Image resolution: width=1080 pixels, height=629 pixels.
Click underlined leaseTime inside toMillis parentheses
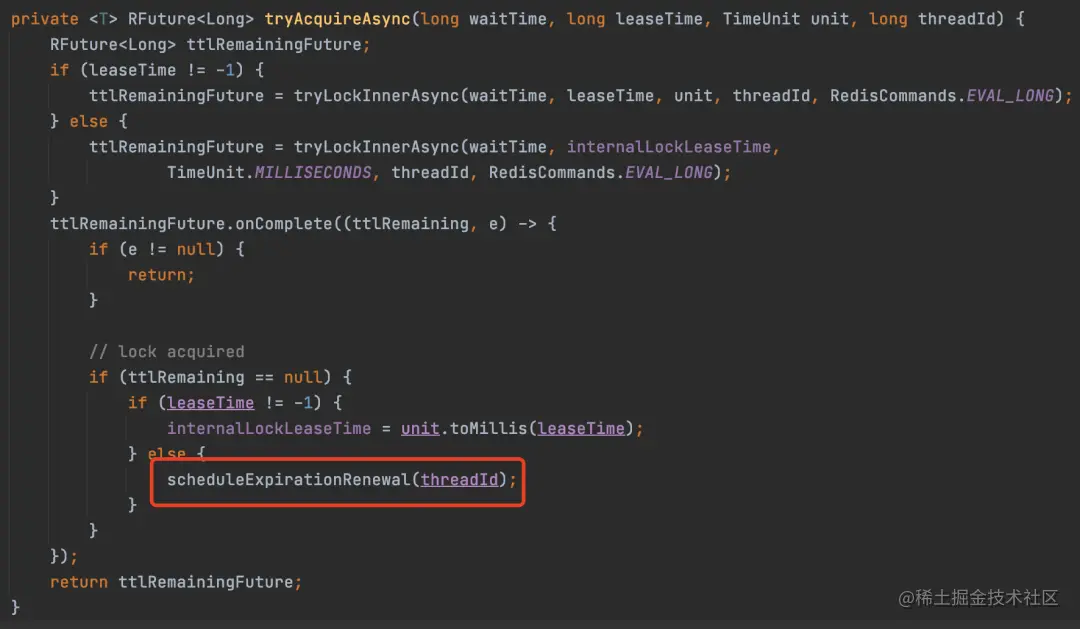[x=581, y=429]
